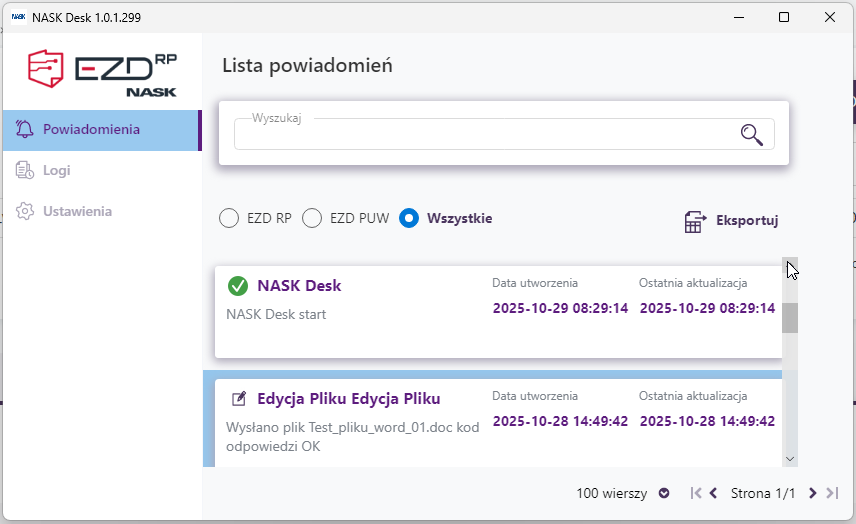Open the Ustawienia tab in sidebar
The image size is (856, 524).
pos(77,212)
